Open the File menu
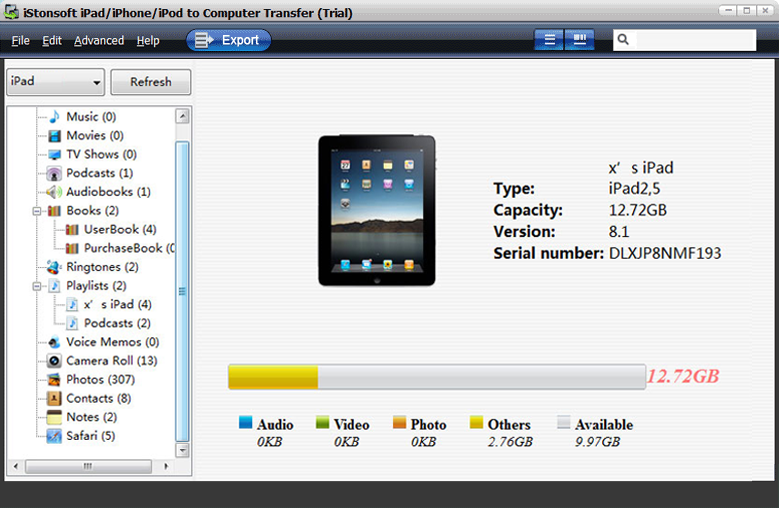Image resolution: width=780 pixels, height=513 pixels. (20, 40)
